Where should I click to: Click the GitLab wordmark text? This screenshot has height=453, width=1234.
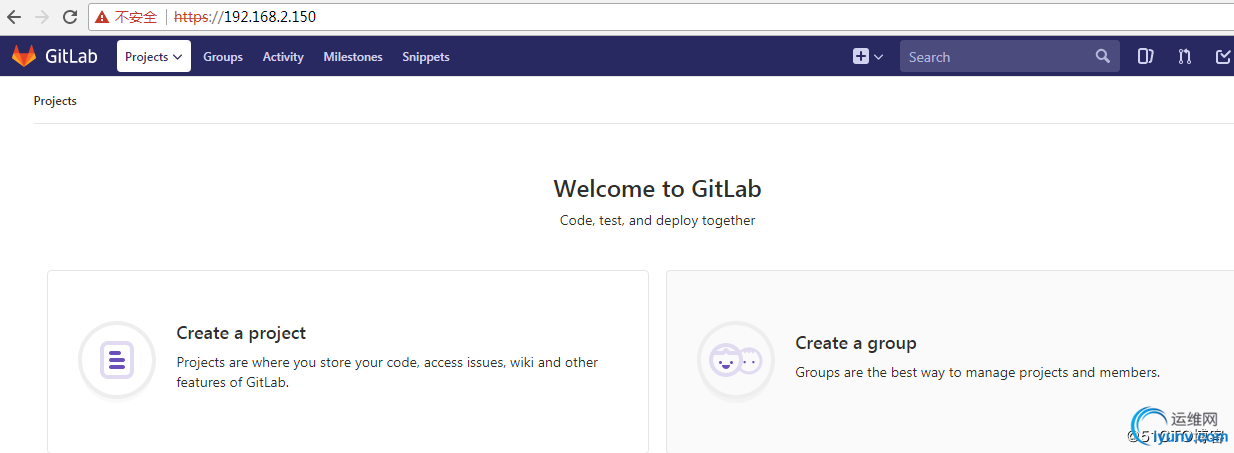click(x=71, y=57)
